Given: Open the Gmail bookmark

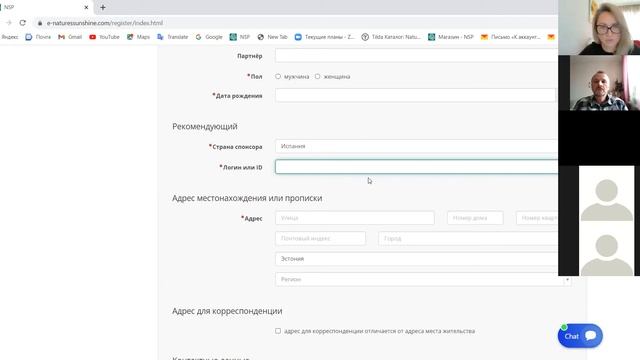Looking at the screenshot, I should click(70, 37).
